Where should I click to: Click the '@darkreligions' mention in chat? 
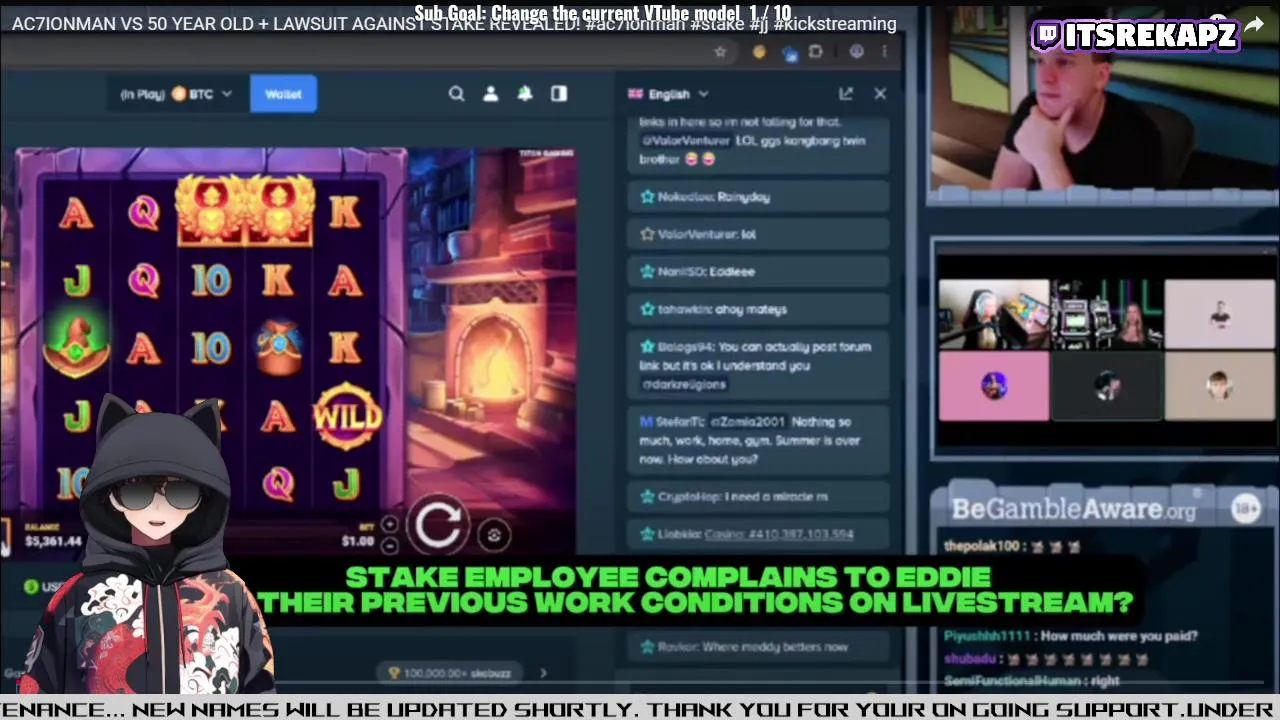click(x=683, y=384)
